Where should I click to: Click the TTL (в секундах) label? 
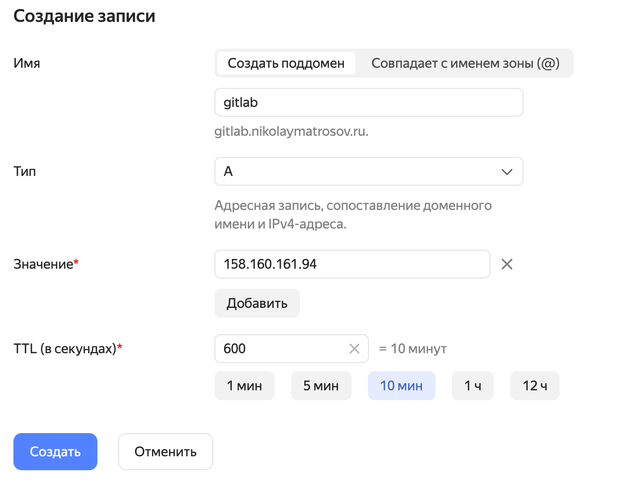tap(68, 348)
